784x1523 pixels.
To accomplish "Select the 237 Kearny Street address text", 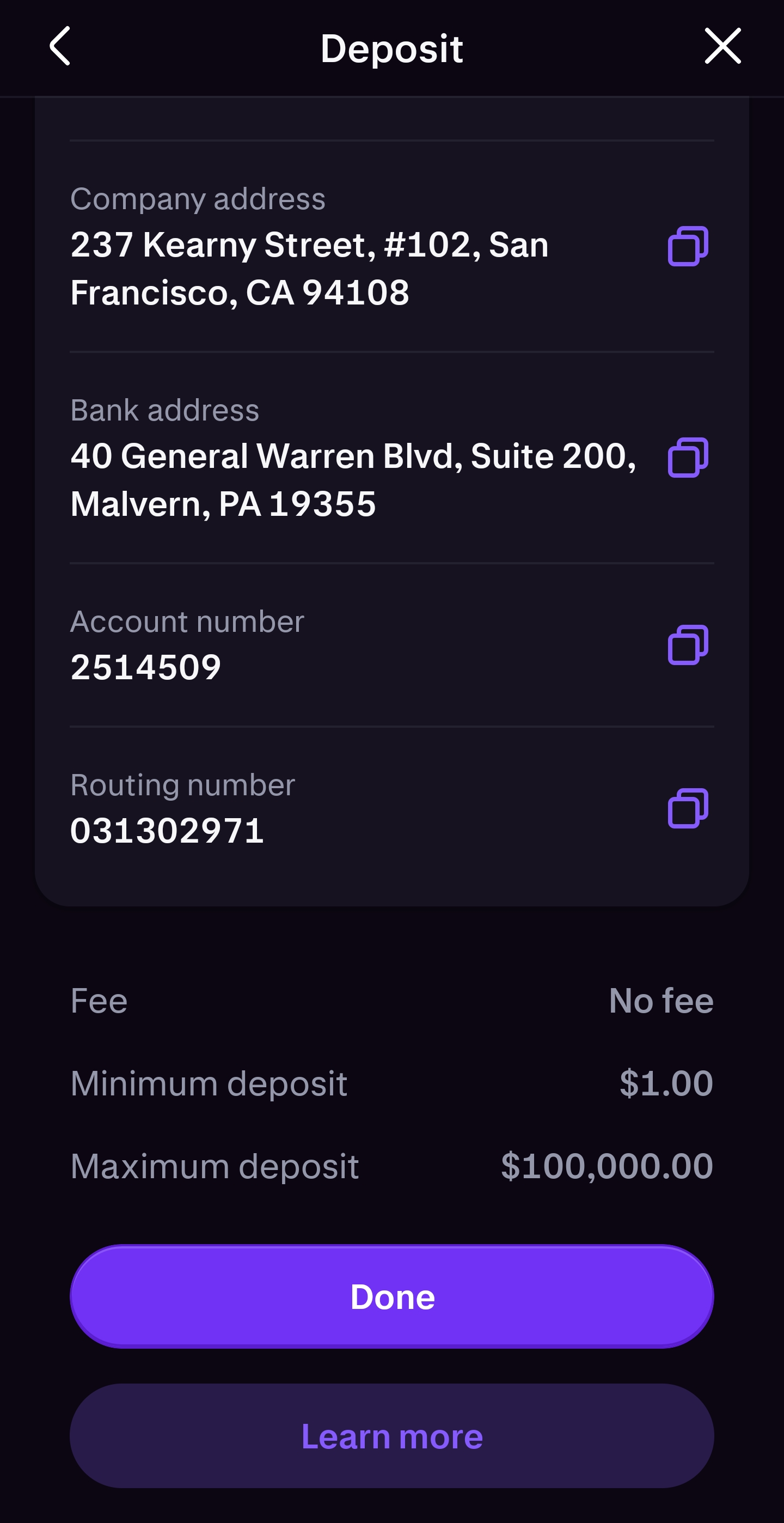I will [309, 269].
